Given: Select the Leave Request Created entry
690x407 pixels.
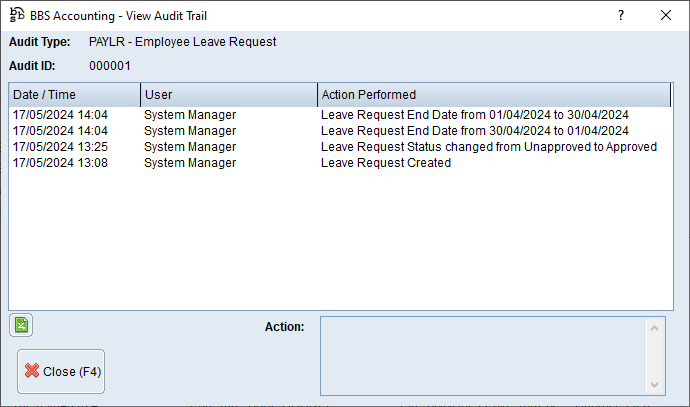Looking at the screenshot, I should [x=386, y=163].
